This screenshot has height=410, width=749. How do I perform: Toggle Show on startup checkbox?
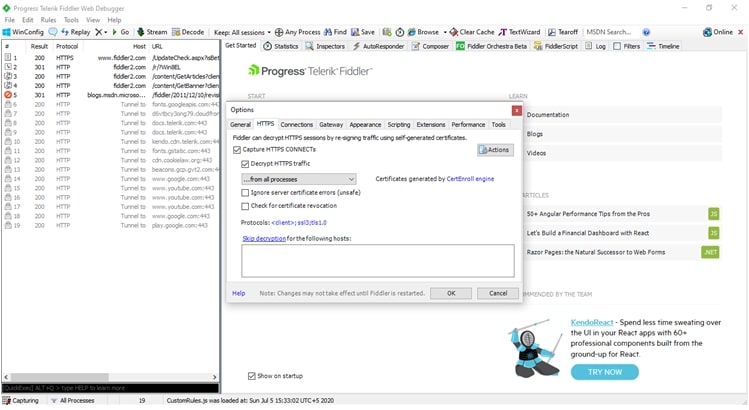coord(252,376)
